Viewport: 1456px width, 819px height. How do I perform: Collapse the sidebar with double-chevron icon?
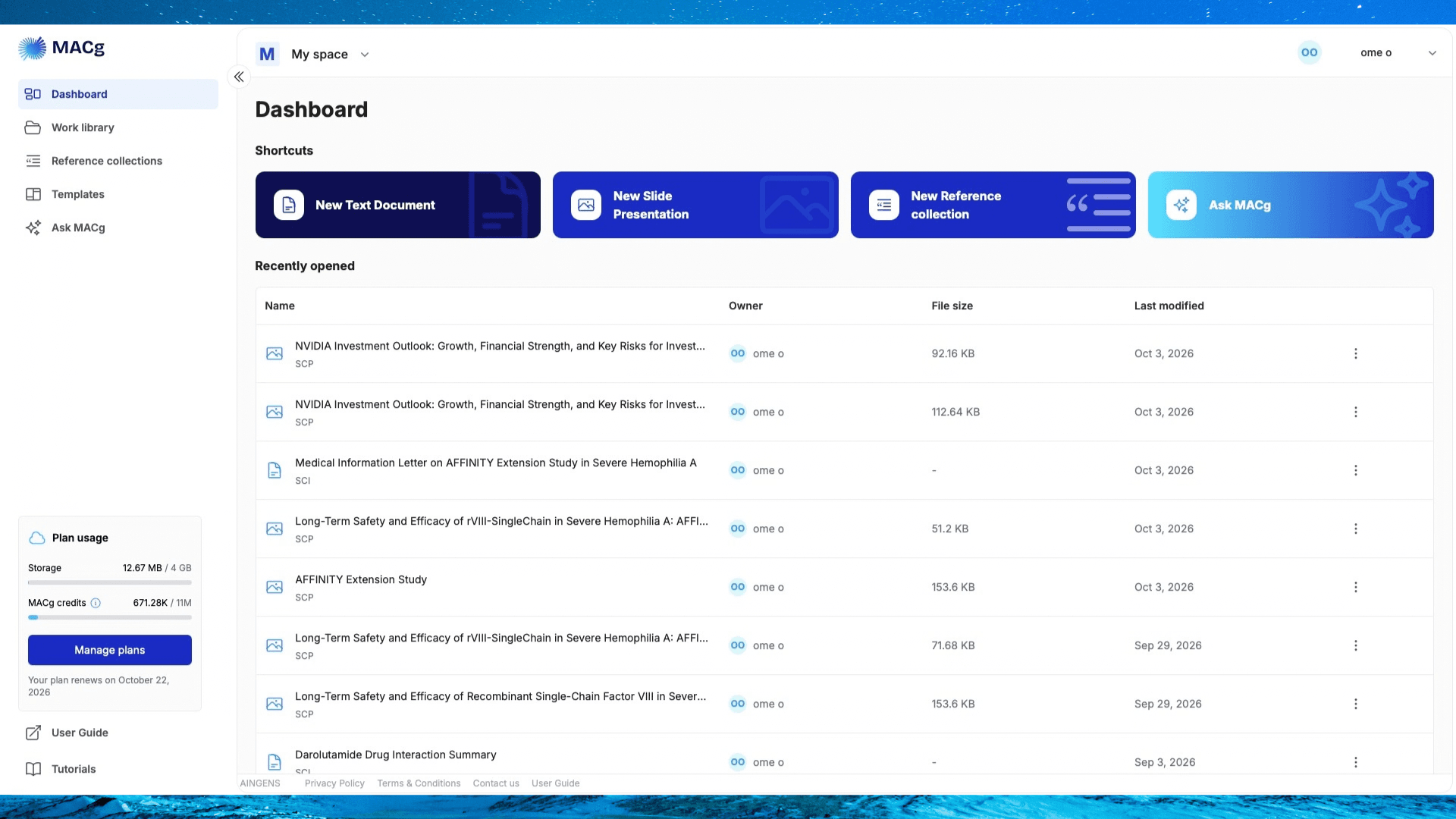239,77
